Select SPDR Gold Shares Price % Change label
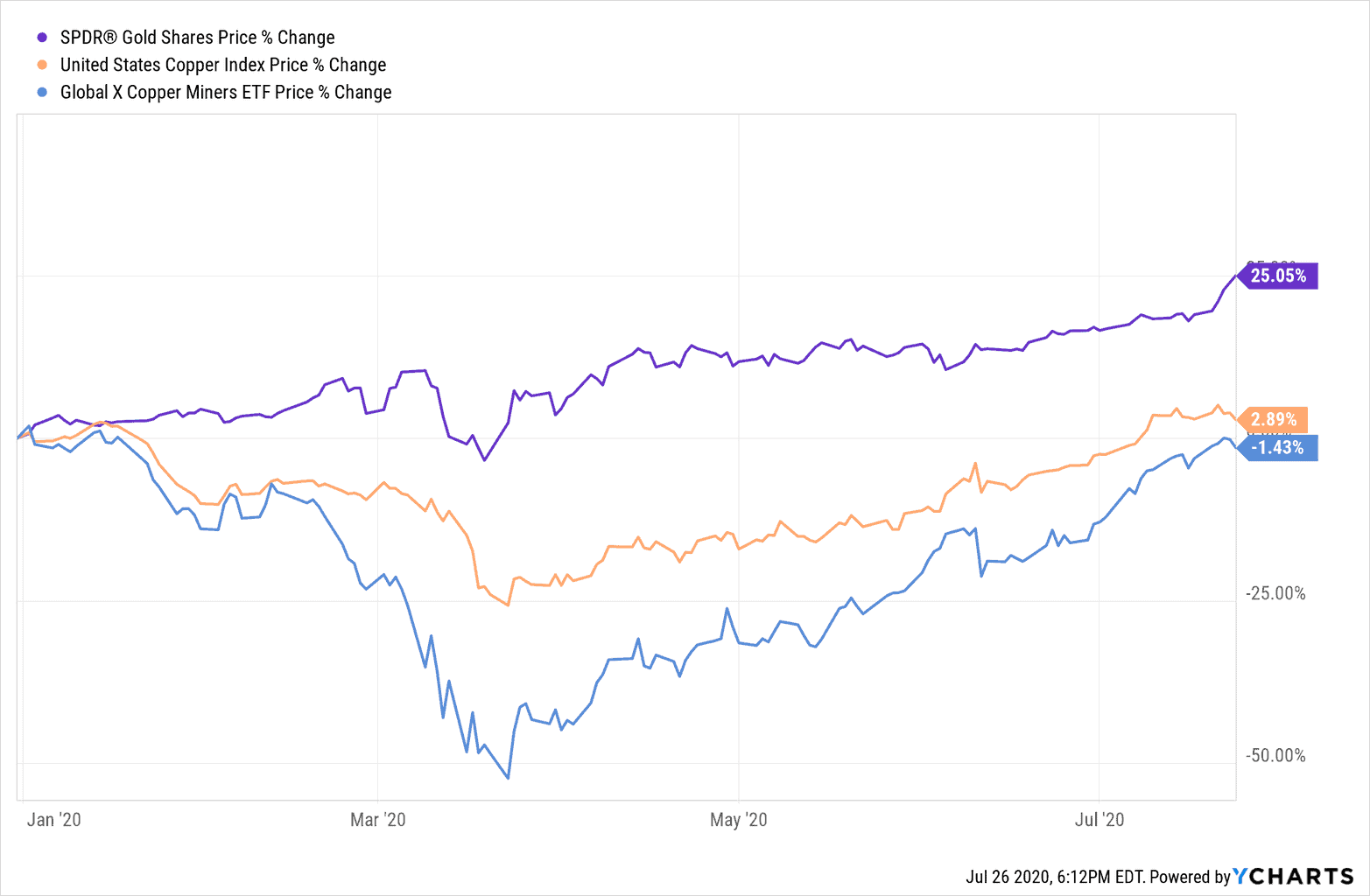1370x896 pixels. tap(197, 38)
